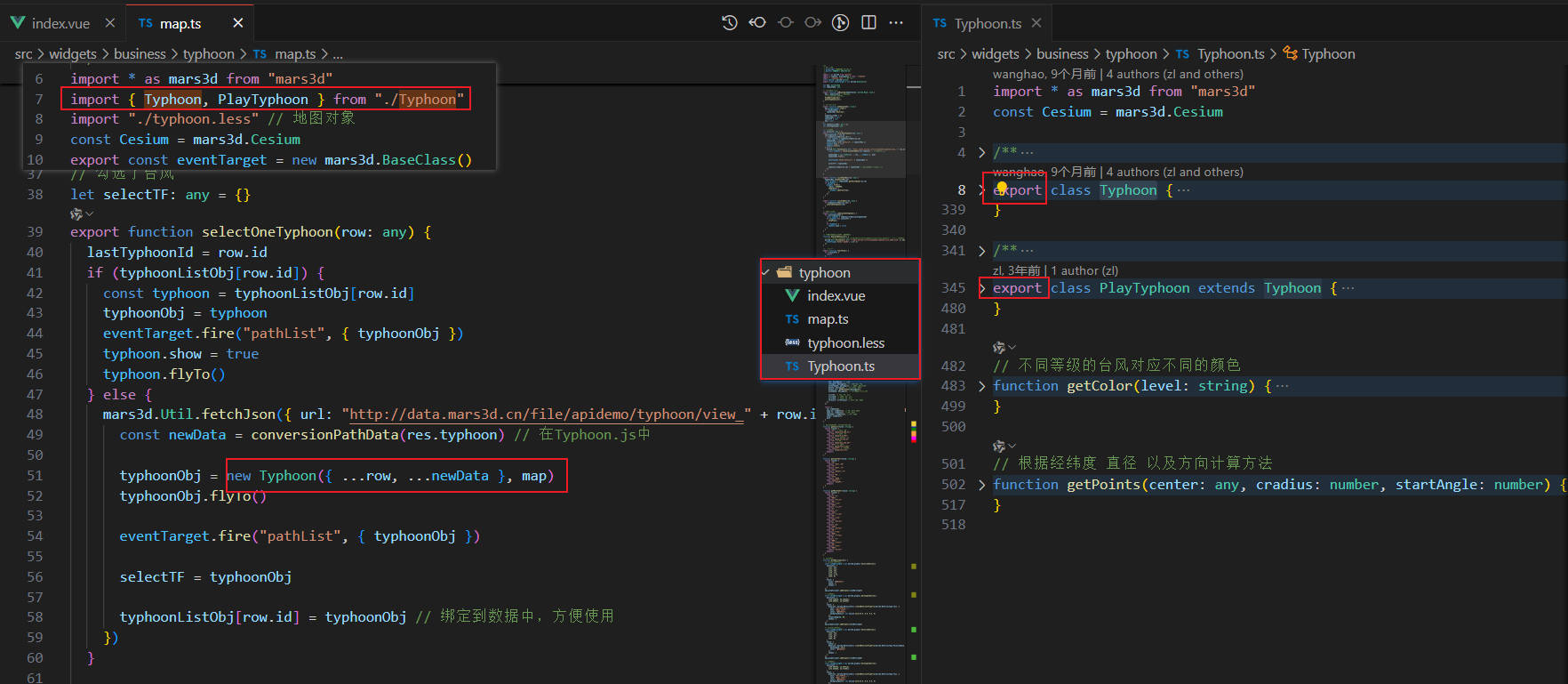Split the editor with the split icon
1568x684 pixels.
click(x=868, y=23)
